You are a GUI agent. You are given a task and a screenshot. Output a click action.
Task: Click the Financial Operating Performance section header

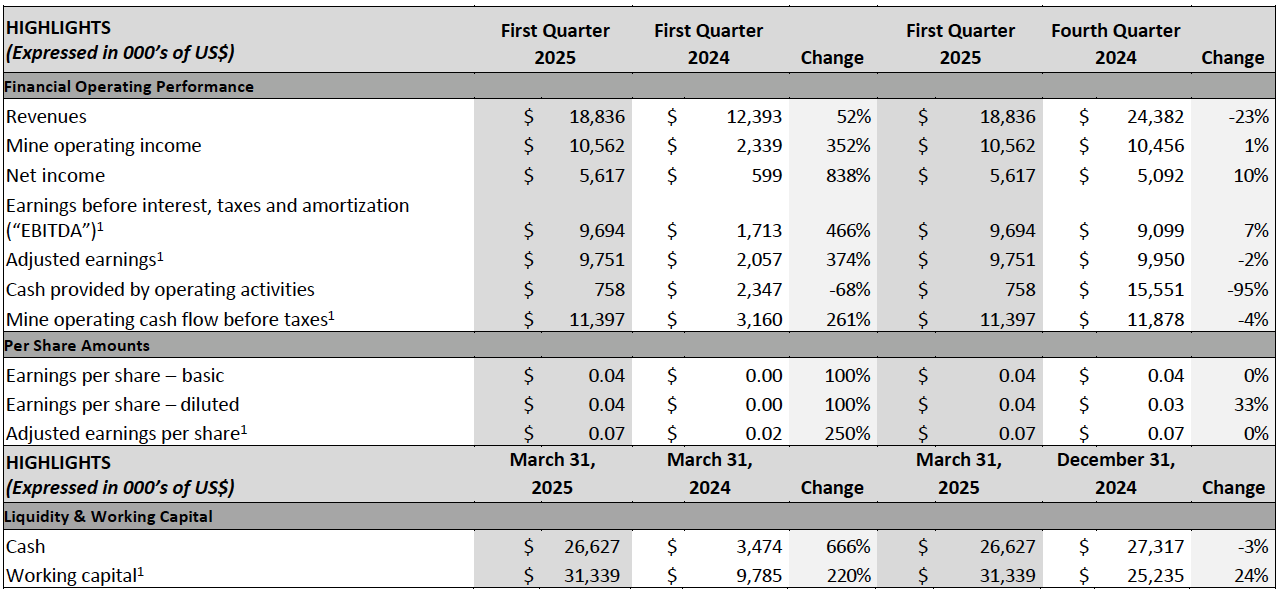(x=130, y=87)
